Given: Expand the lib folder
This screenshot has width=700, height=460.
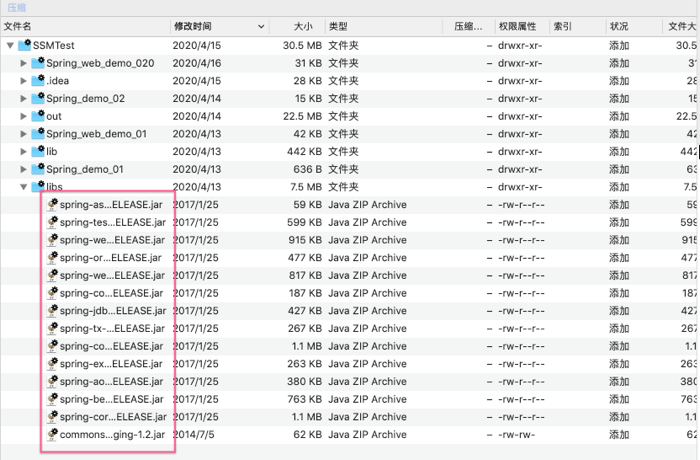Looking at the screenshot, I should (x=24, y=151).
